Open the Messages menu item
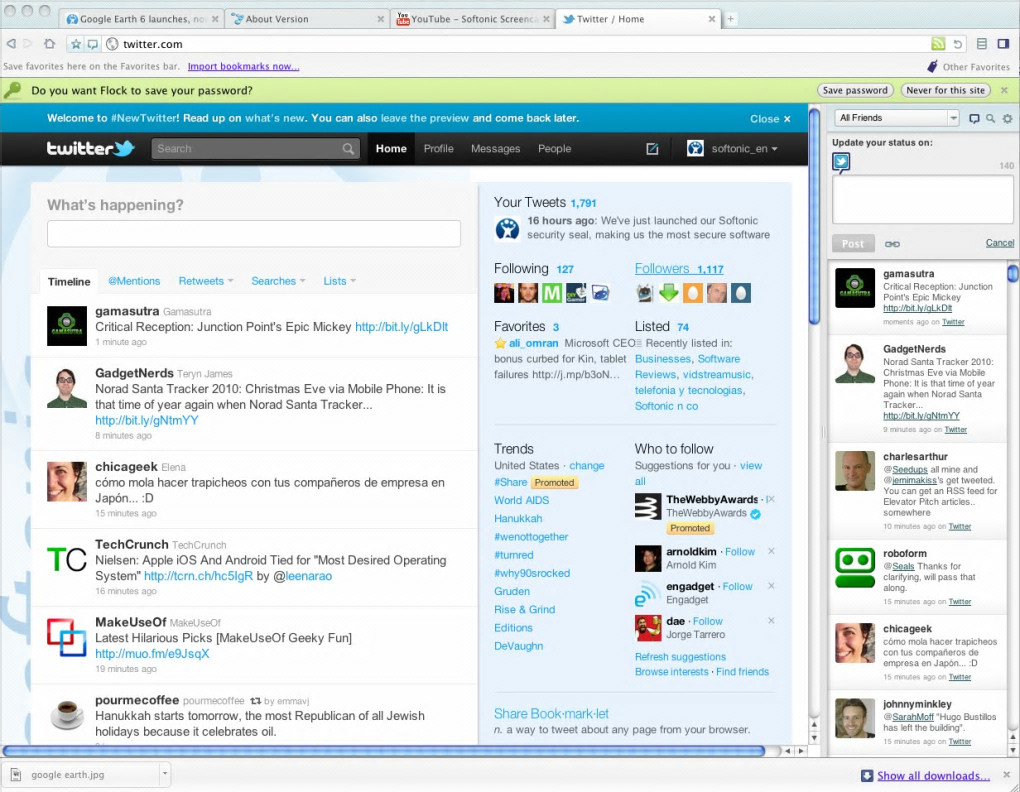The height and width of the screenshot is (792, 1020). click(x=495, y=149)
